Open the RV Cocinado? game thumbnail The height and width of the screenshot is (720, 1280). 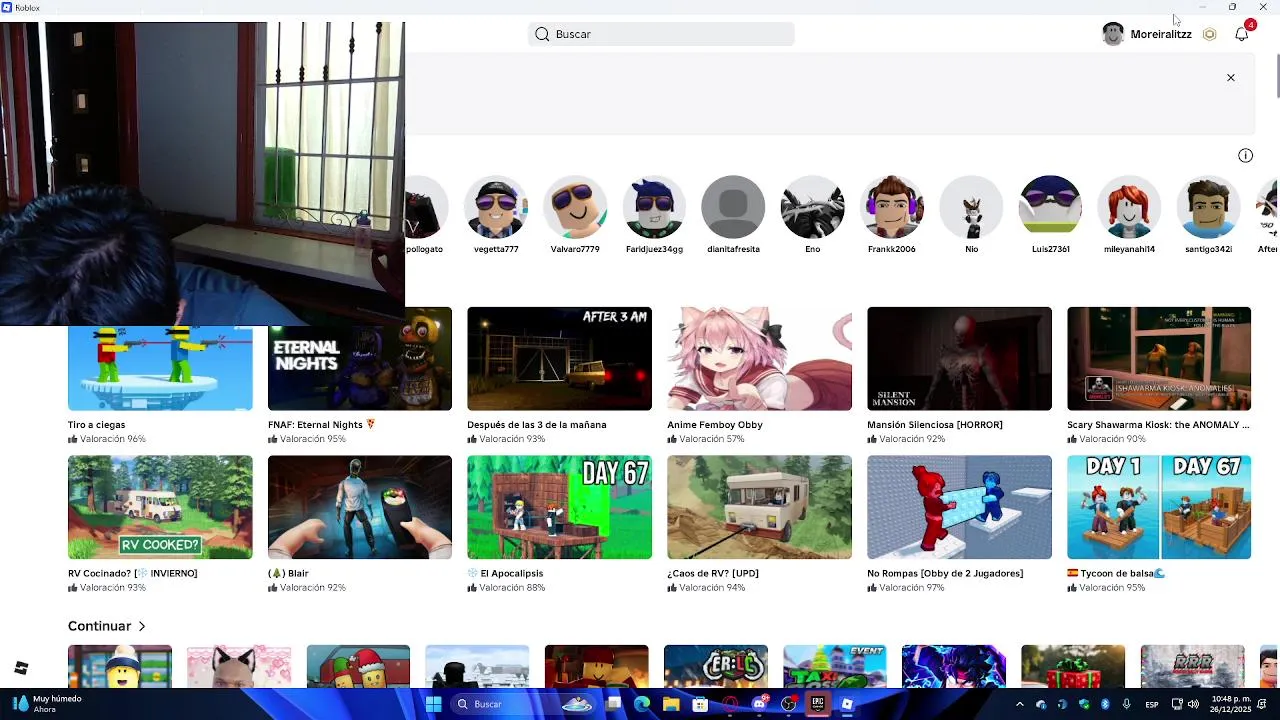click(160, 507)
